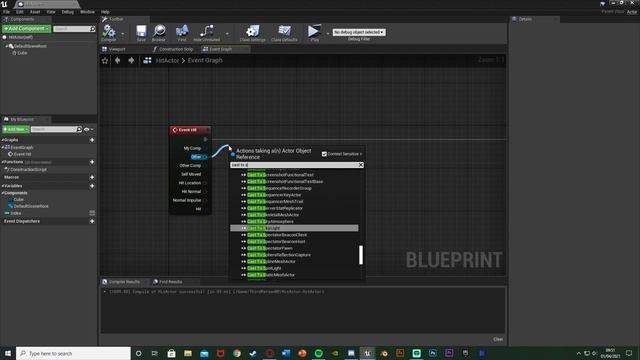The width and height of the screenshot is (640, 360).
Task: Click the Hit Normal pin on Event Hit
Action: (205, 191)
